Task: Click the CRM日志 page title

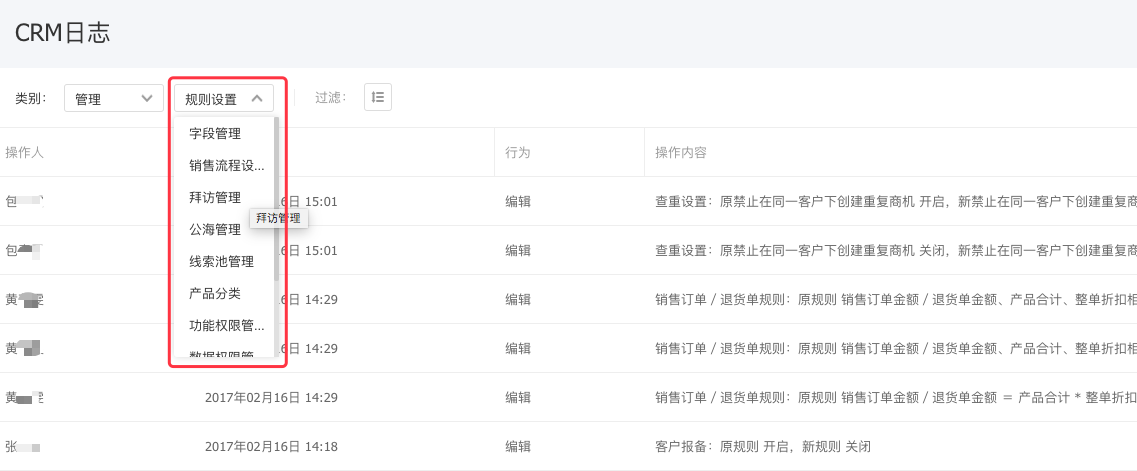Action: click(x=62, y=32)
